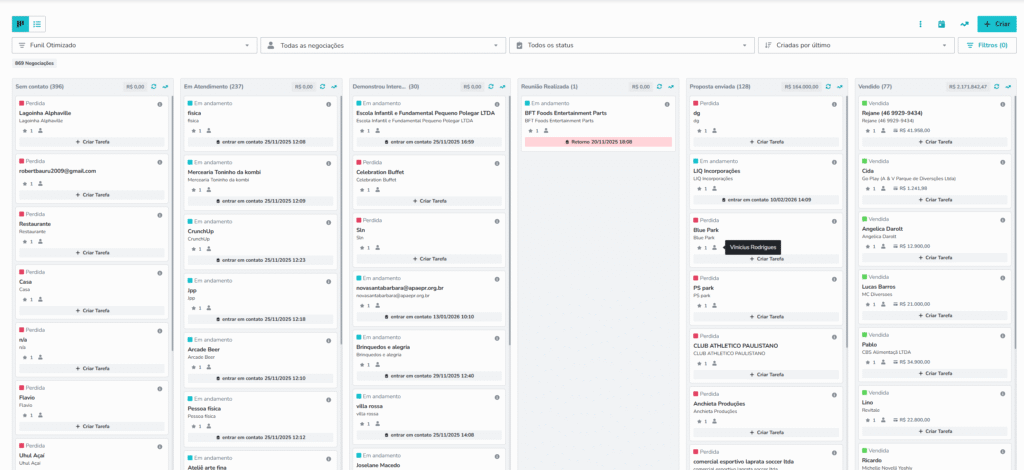Click the Filtros (0) button
This screenshot has width=1024, height=470.
pyautogui.click(x=987, y=45)
